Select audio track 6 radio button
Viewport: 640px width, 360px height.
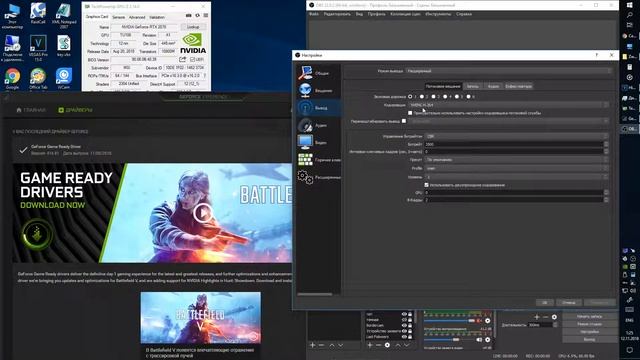(469, 97)
